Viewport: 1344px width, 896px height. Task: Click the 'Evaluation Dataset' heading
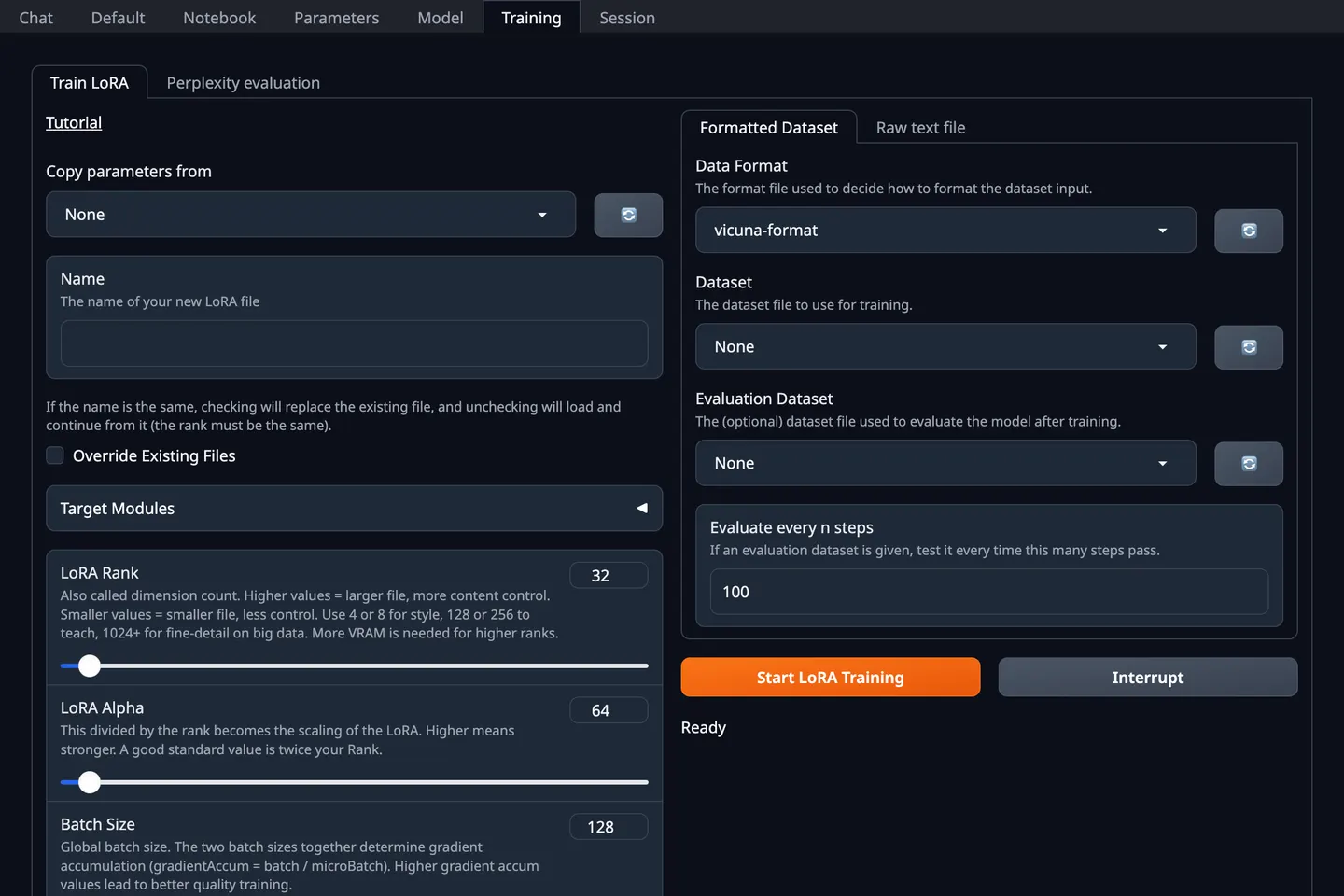[x=764, y=399]
